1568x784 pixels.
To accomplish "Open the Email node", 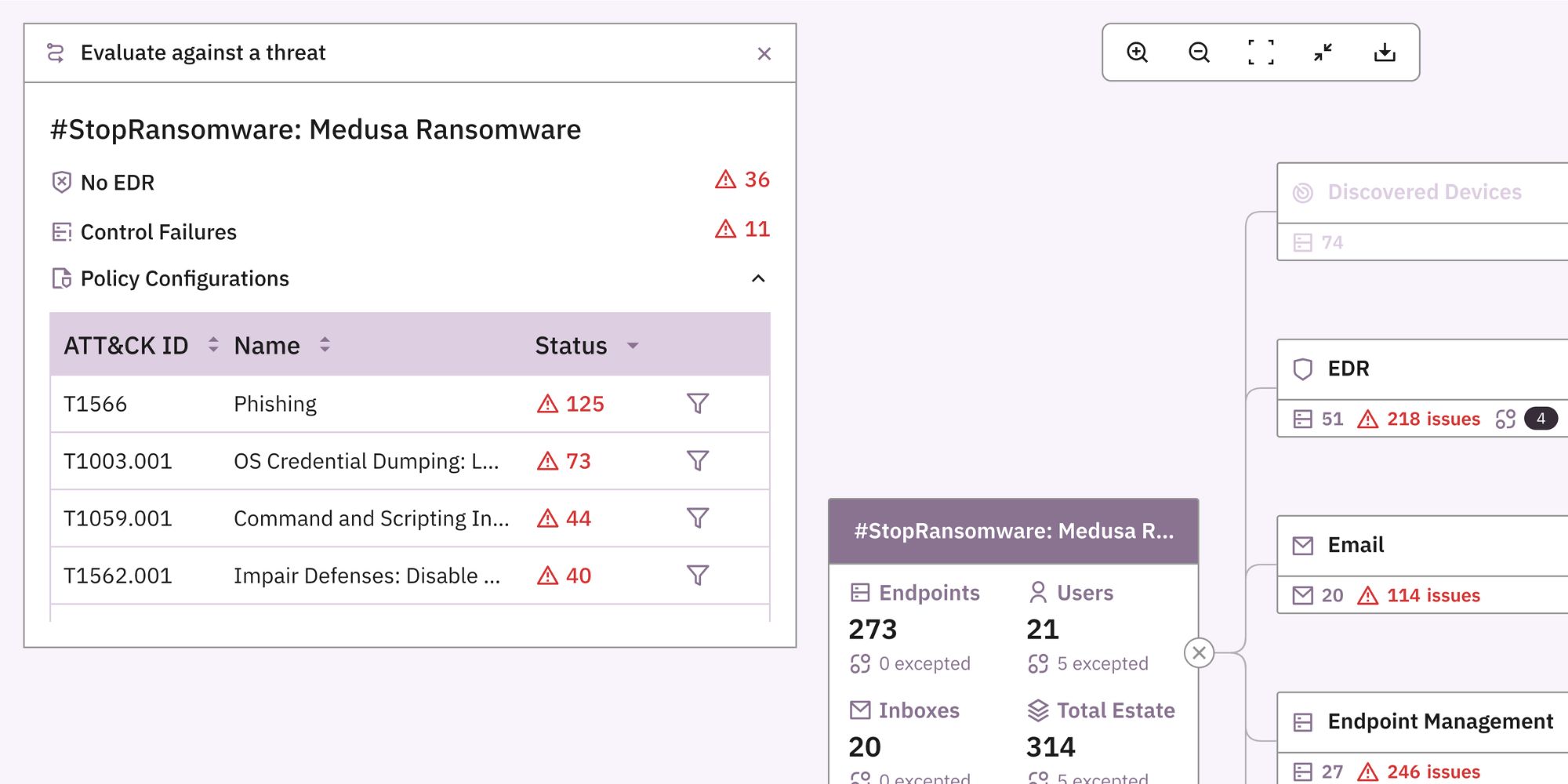I will point(1423,546).
